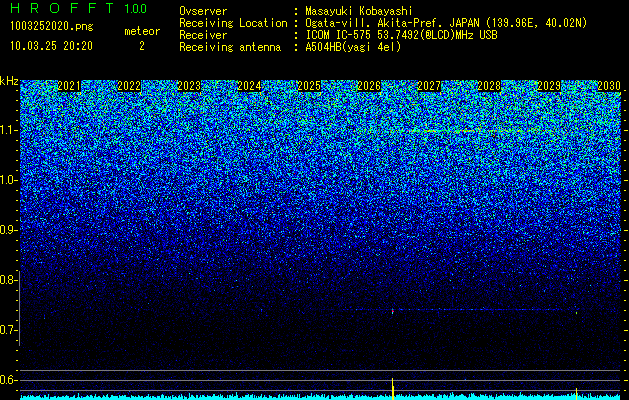Click the meteor count value 2
This screenshot has width=629, height=400.
[142, 46]
